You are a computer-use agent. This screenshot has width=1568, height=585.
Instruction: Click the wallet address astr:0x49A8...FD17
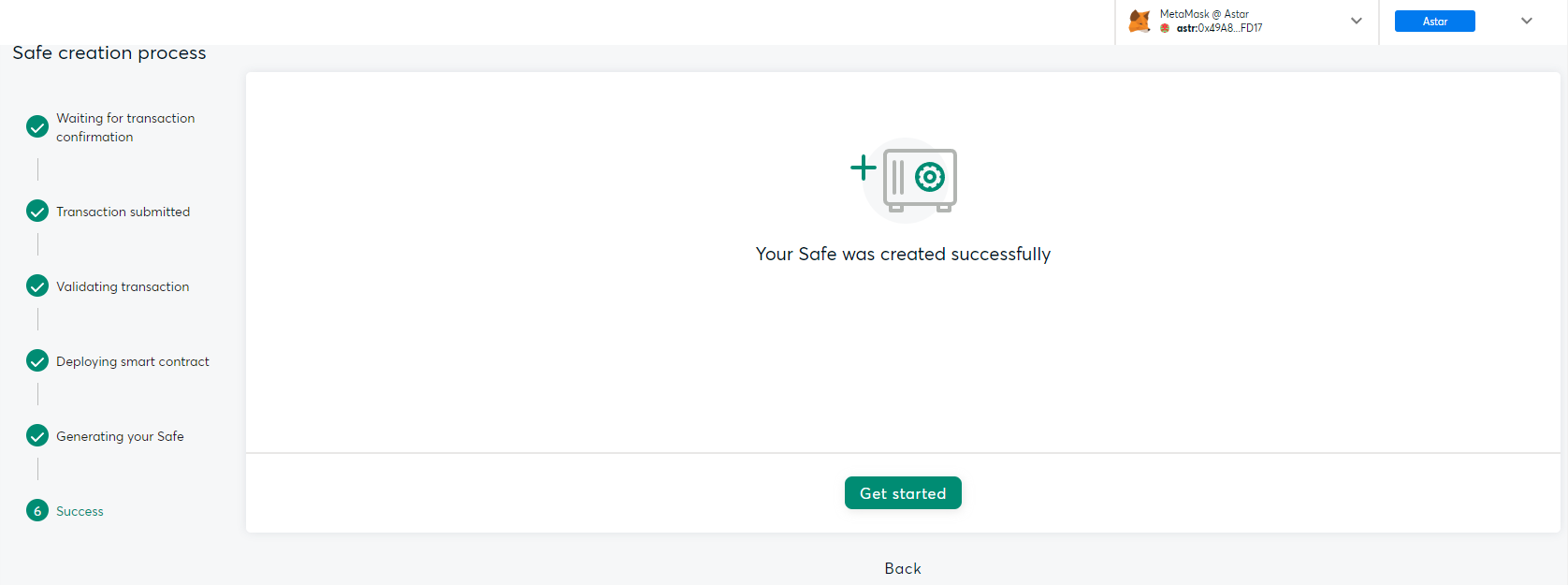[x=1219, y=28]
